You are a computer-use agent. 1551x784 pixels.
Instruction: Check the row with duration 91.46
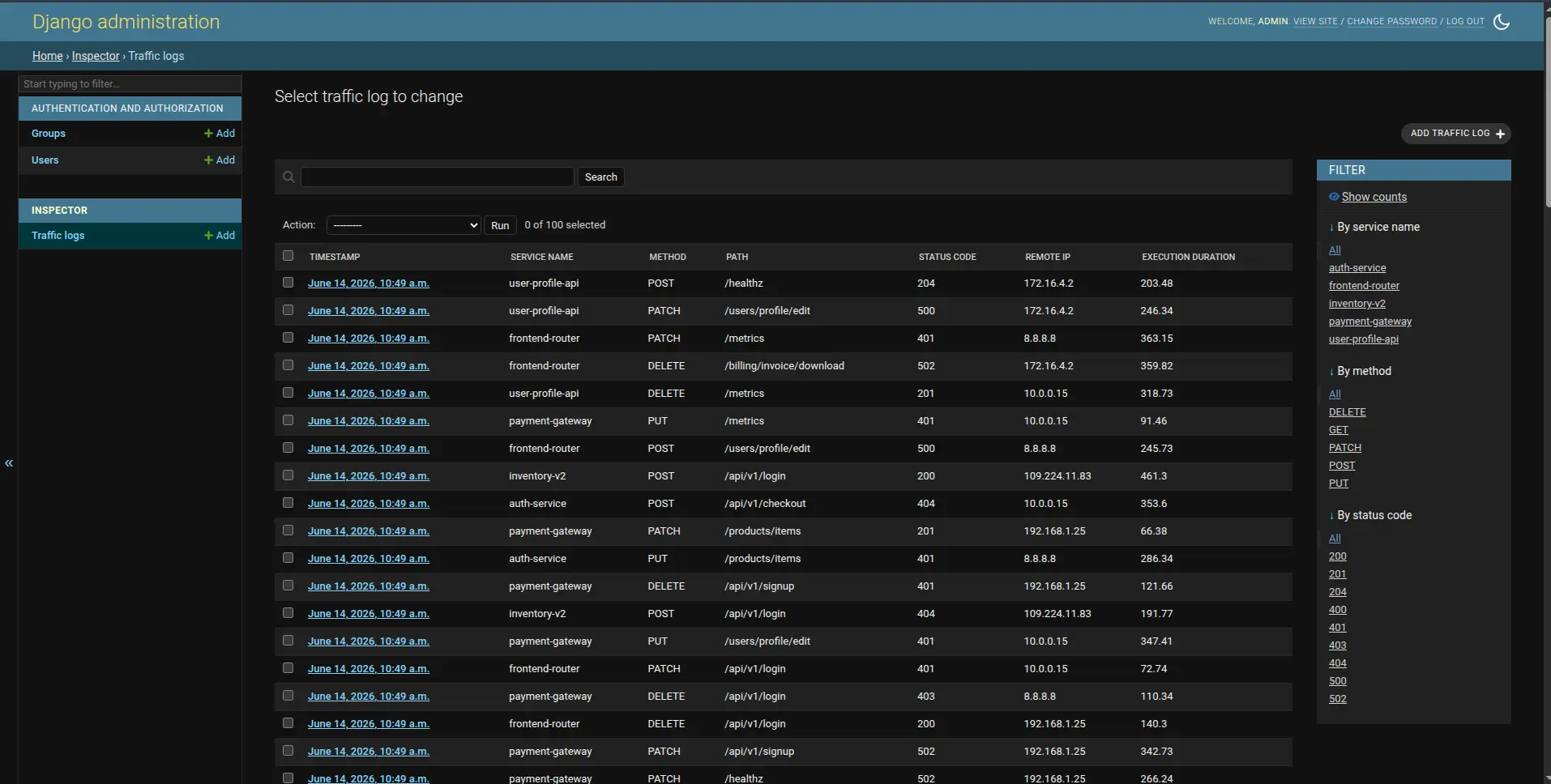click(x=288, y=420)
